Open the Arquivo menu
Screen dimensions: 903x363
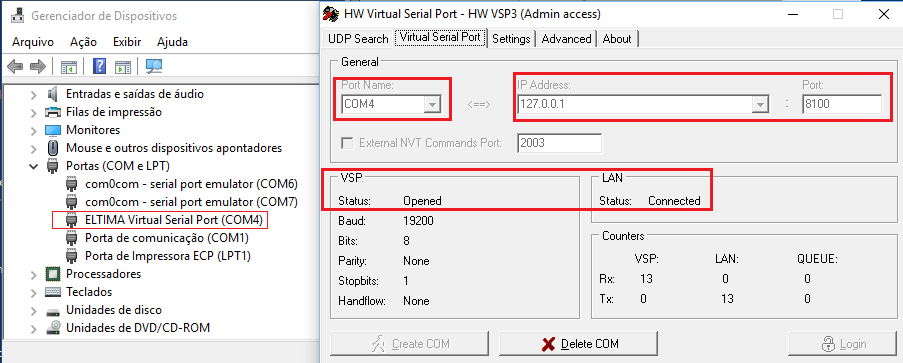click(33, 42)
